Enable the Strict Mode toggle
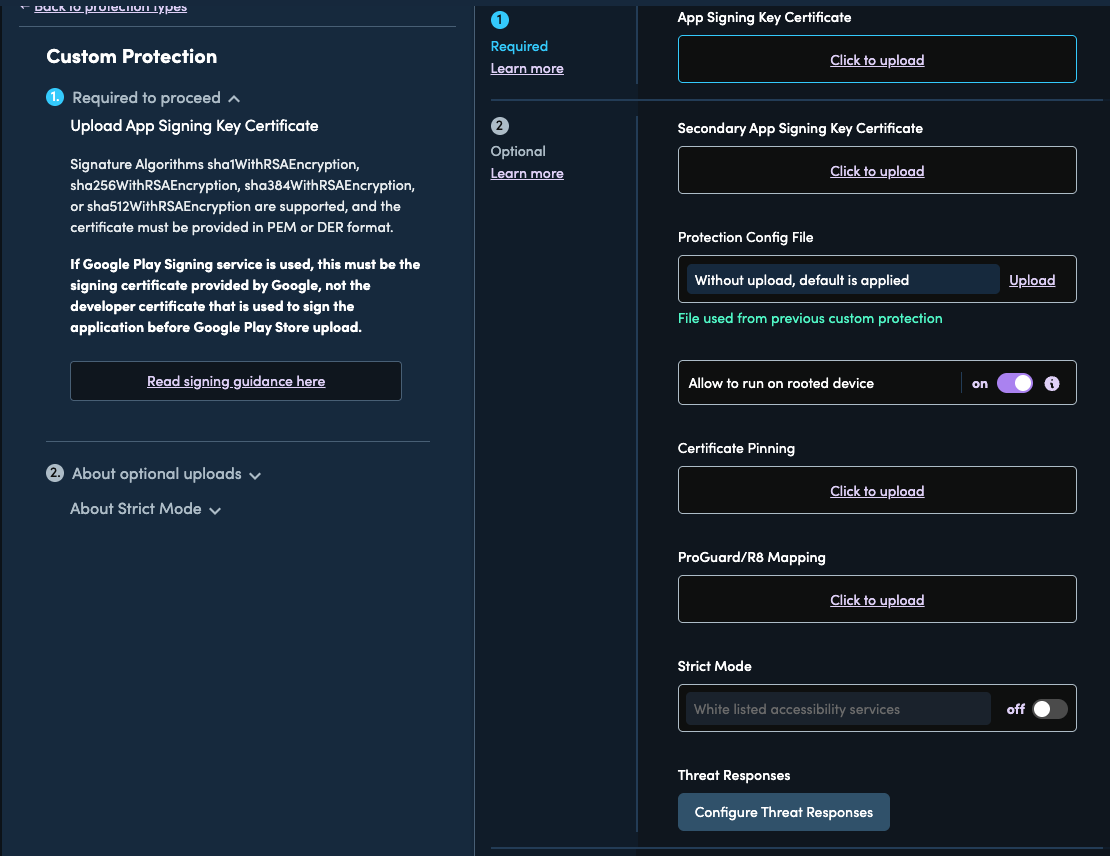The width and height of the screenshot is (1110, 856). point(1050,709)
